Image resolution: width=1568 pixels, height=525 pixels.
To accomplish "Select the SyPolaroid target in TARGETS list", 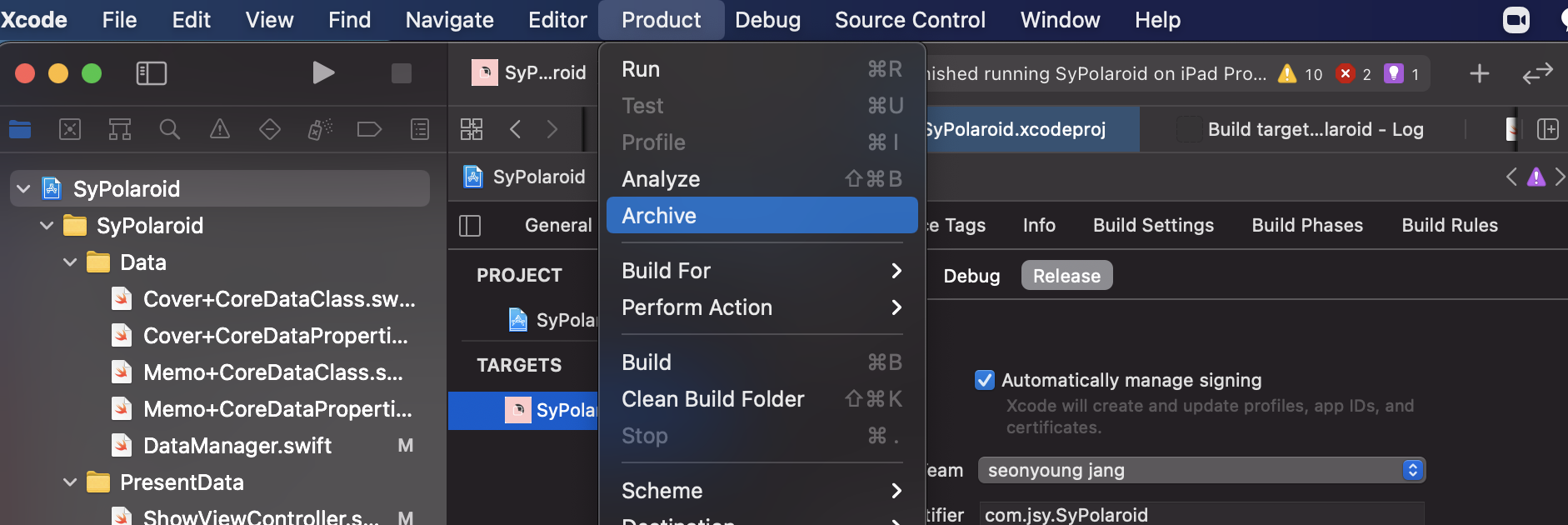I will click(523, 410).
